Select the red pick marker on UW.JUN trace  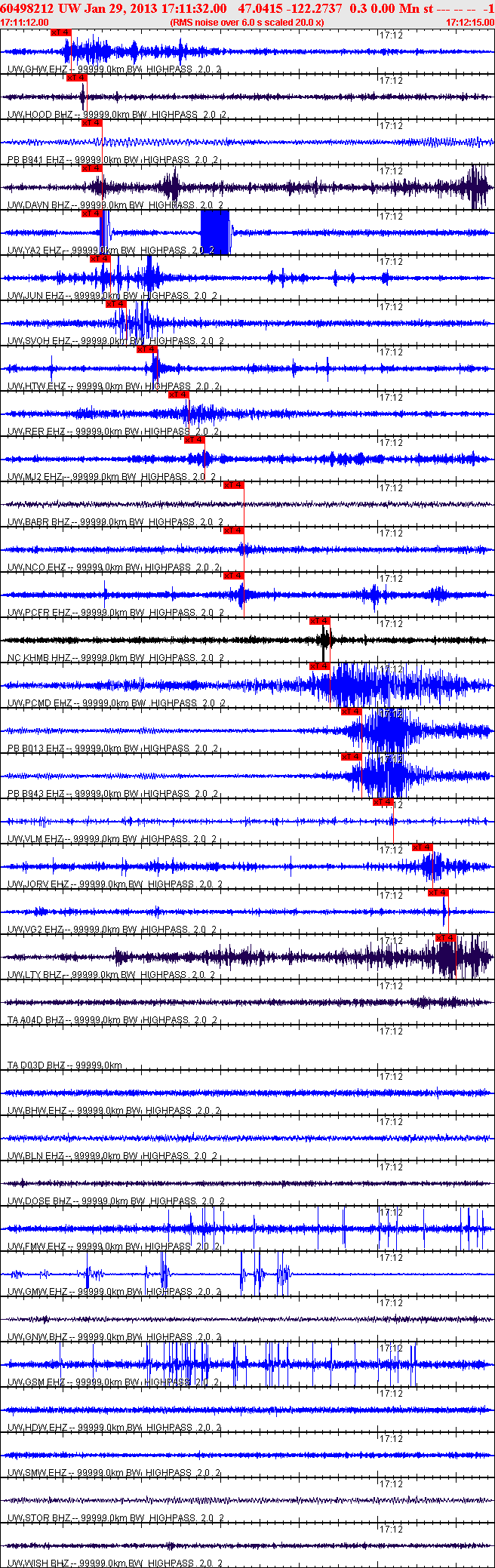pos(100,259)
